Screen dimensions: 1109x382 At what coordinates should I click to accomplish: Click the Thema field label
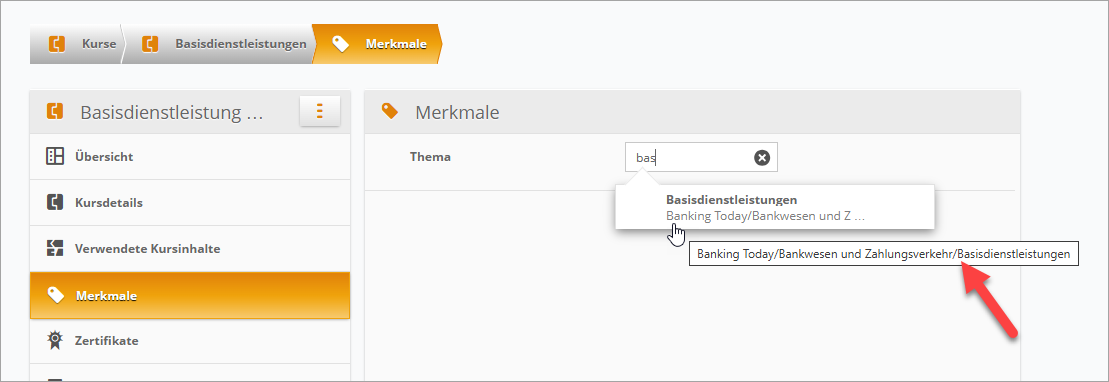coord(430,157)
